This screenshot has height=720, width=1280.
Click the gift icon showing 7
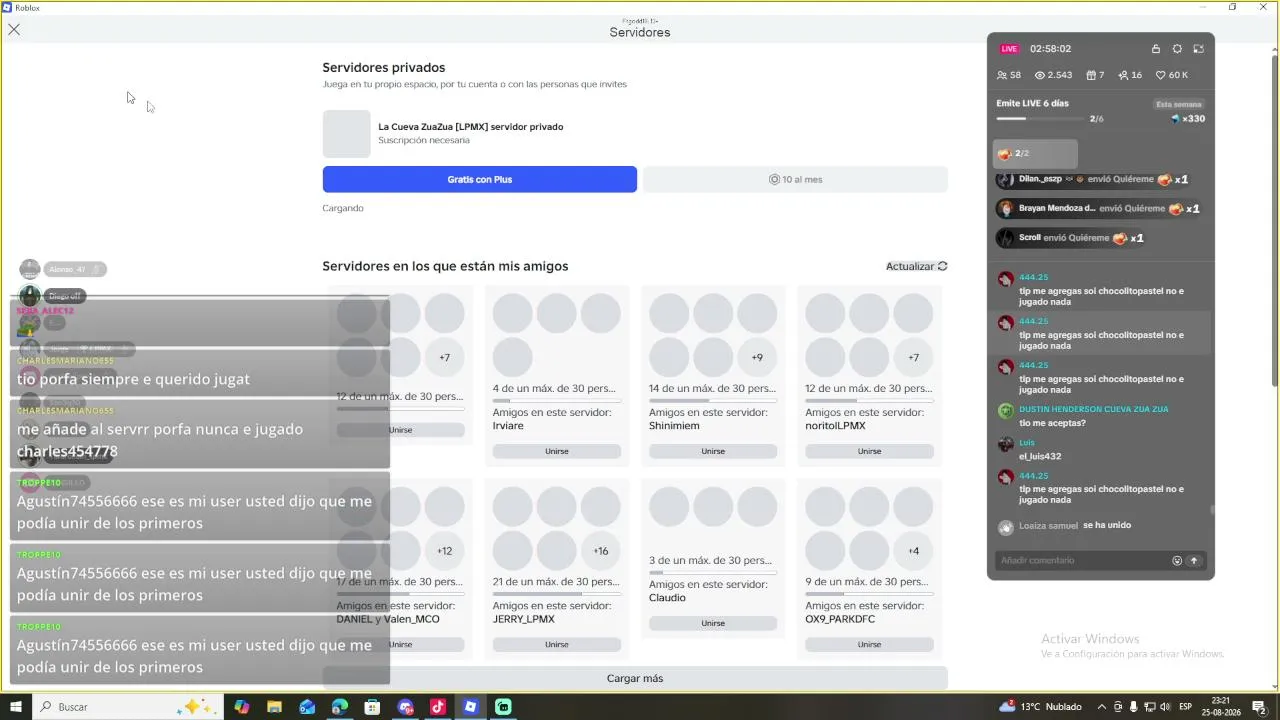1091,75
